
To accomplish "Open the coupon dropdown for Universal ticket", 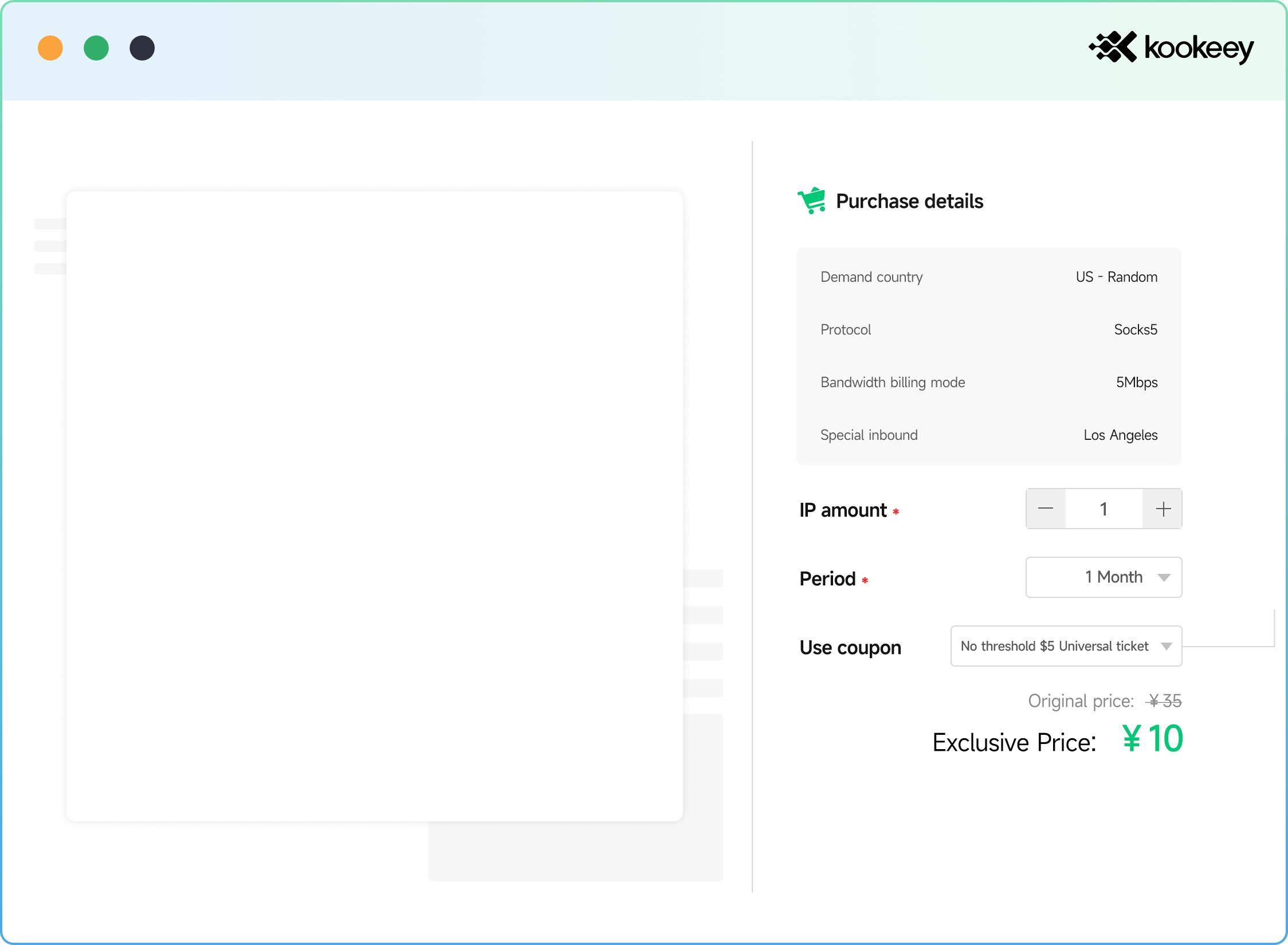I will pos(1066,646).
